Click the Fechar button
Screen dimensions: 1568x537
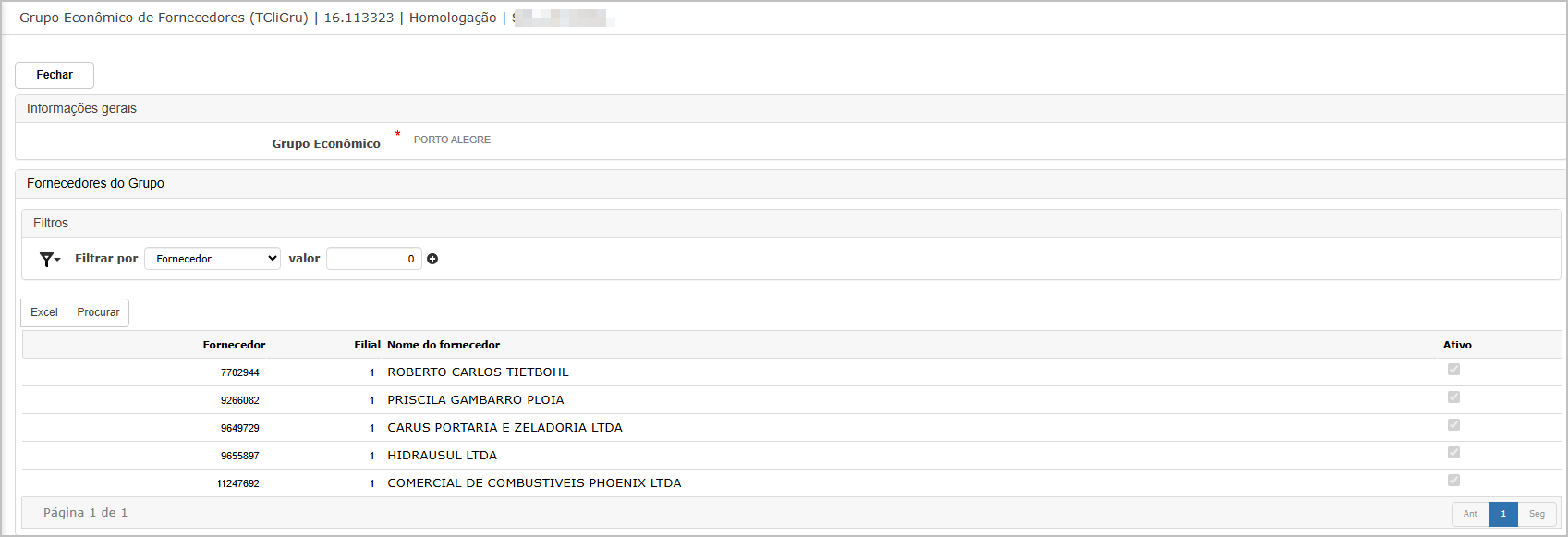(55, 75)
